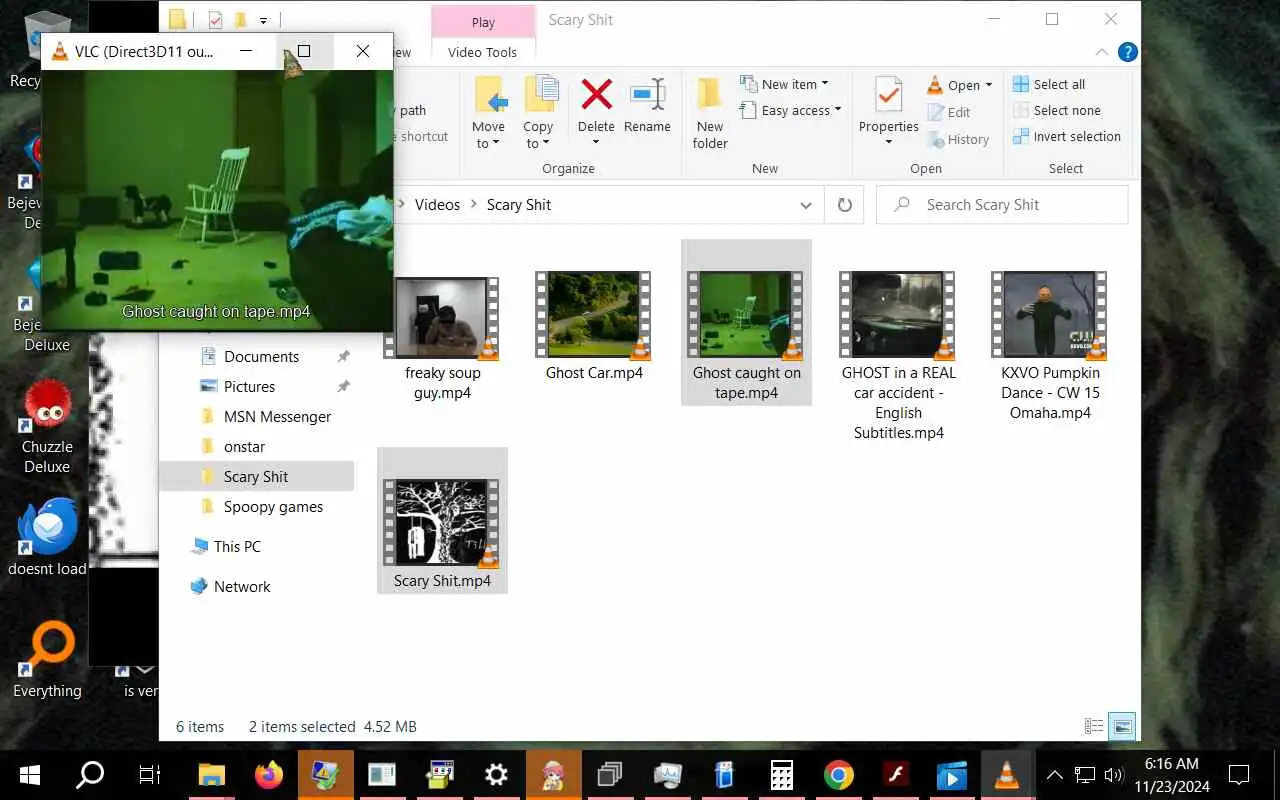Open Everything search desktop shortcut

[x=47, y=661]
